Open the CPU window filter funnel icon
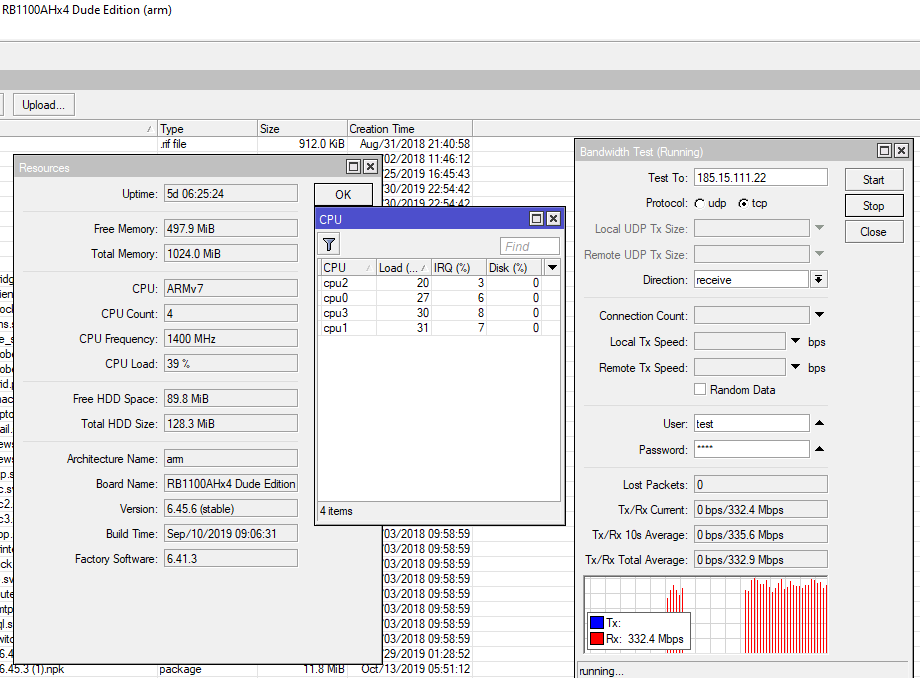This screenshot has height=678, width=920. (x=329, y=244)
